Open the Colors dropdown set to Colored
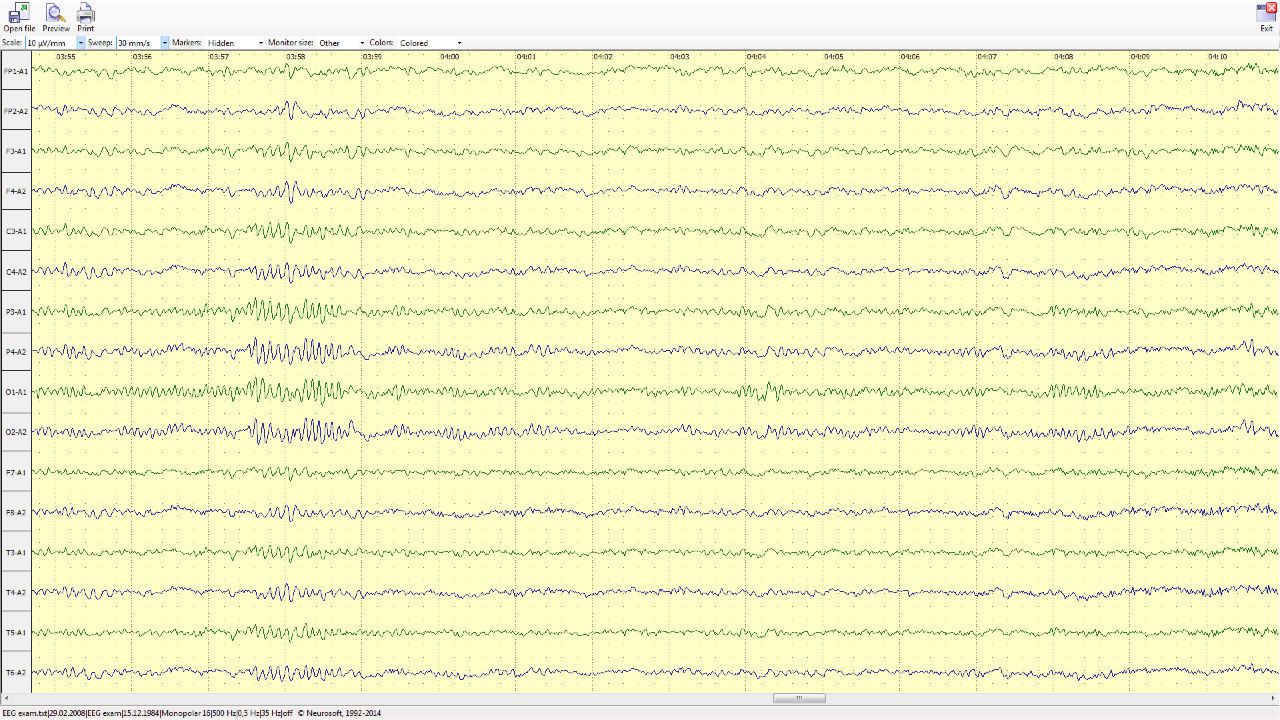 [x=458, y=43]
